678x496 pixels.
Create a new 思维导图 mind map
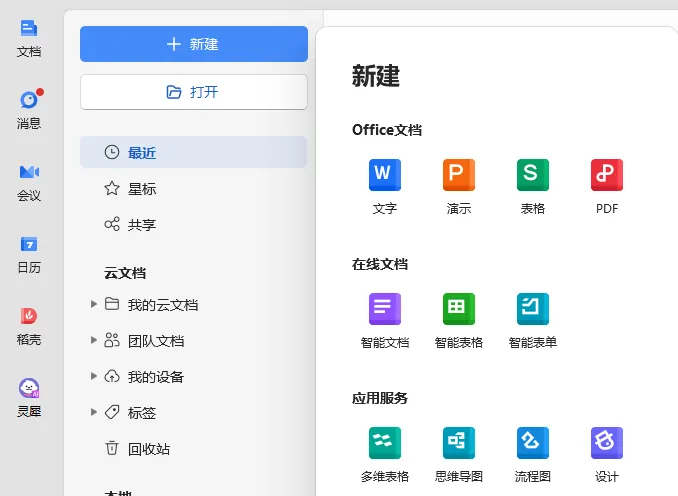tap(459, 455)
